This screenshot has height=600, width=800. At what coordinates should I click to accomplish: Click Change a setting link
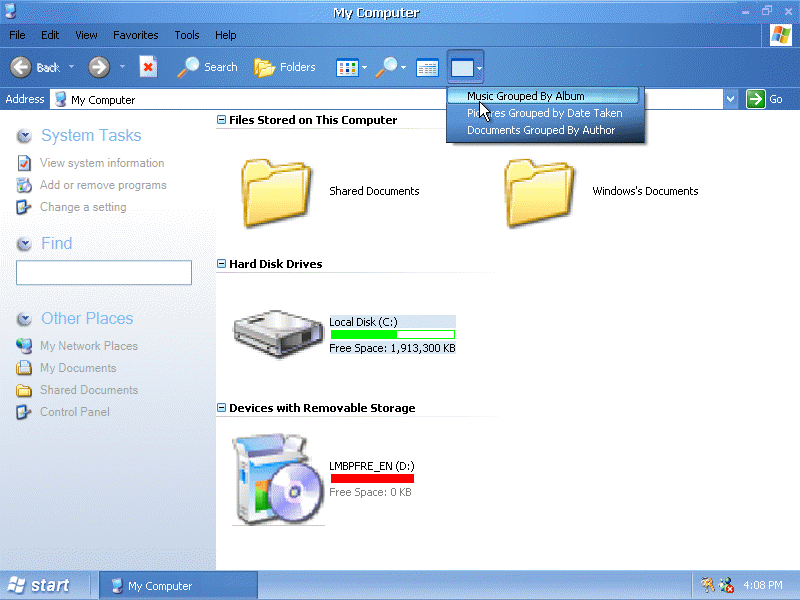83,207
